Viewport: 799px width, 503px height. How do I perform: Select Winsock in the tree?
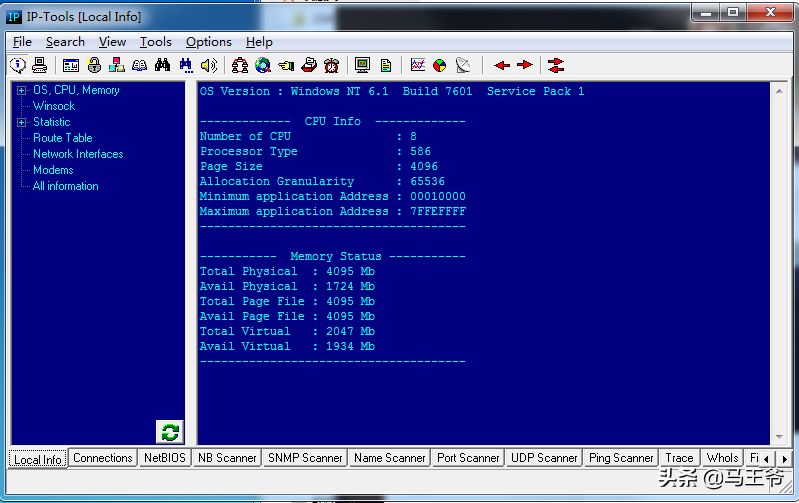[54, 106]
